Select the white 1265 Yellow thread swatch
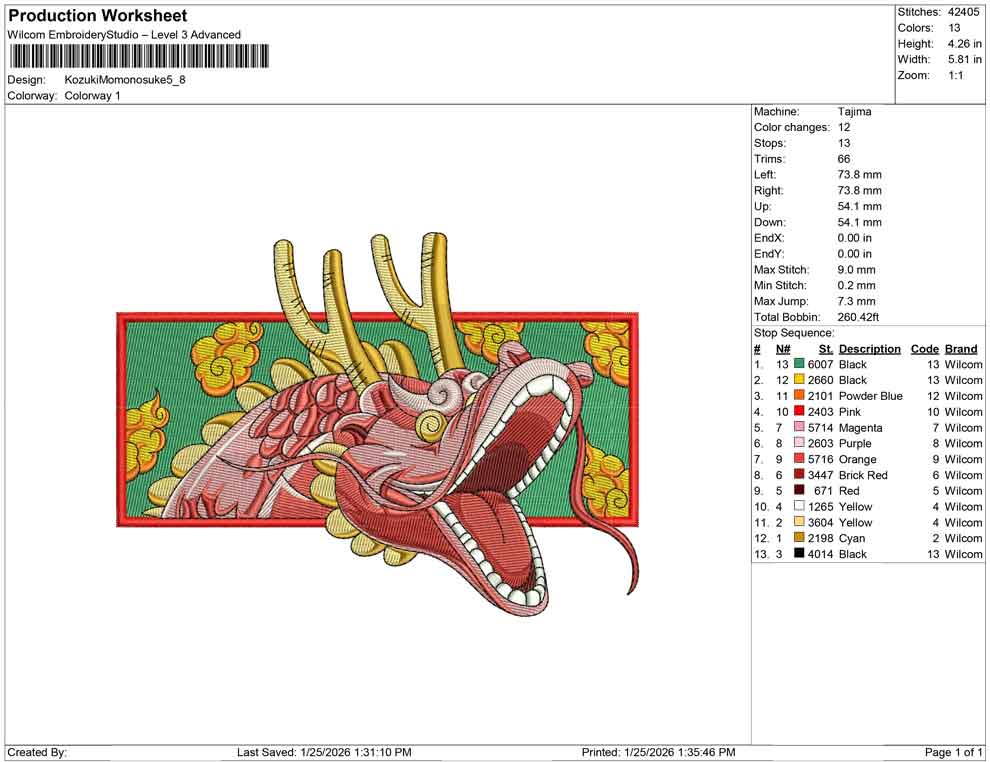 point(799,507)
